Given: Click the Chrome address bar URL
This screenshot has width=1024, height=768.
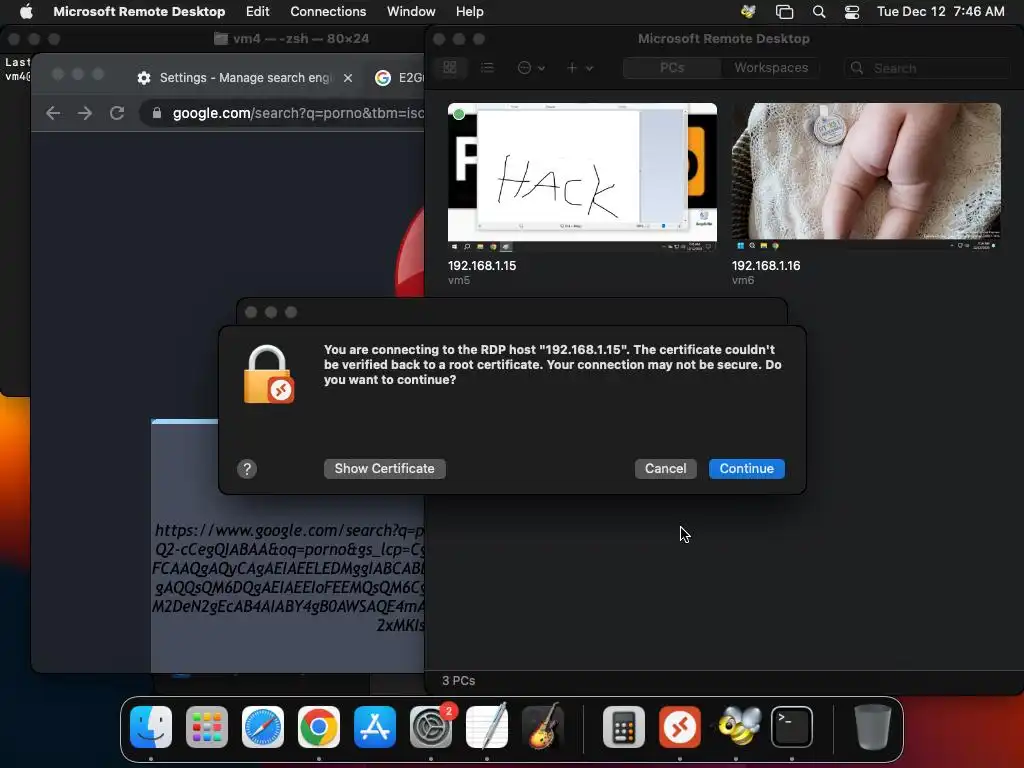Looking at the screenshot, I should (298, 113).
